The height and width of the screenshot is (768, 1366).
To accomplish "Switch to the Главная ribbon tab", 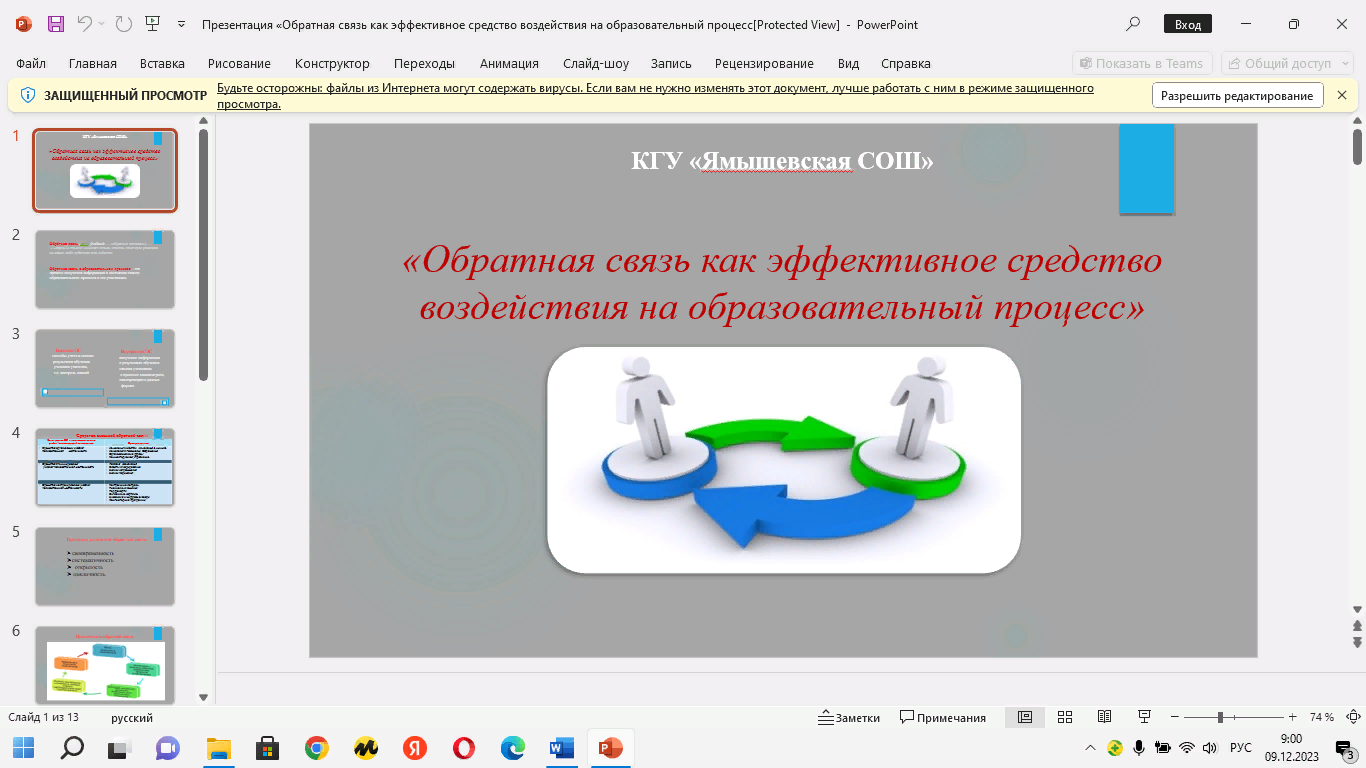I will click(92, 63).
